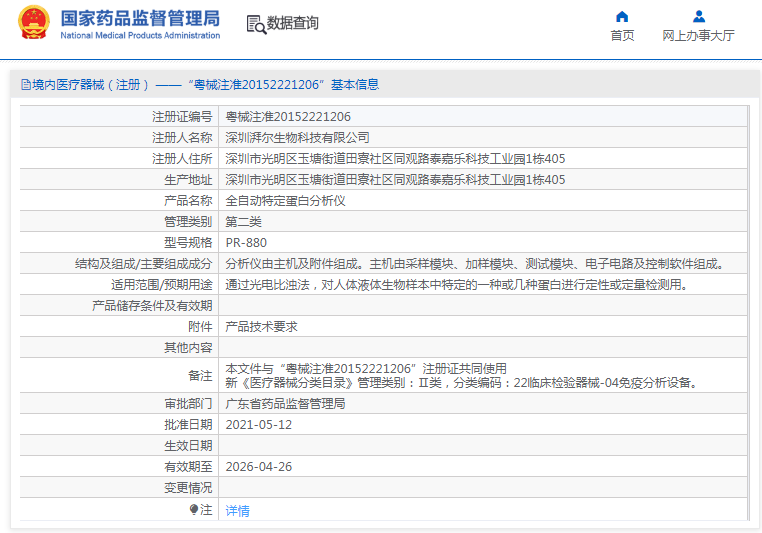This screenshot has height=533, width=762.
Task: Click the registrant name 深圳湃尔生物科技有限公司
Action: click(297, 137)
